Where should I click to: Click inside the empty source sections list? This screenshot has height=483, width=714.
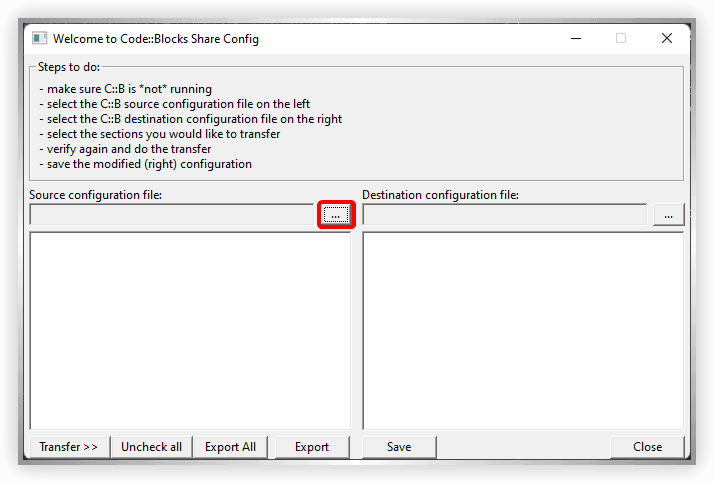[x=190, y=330]
